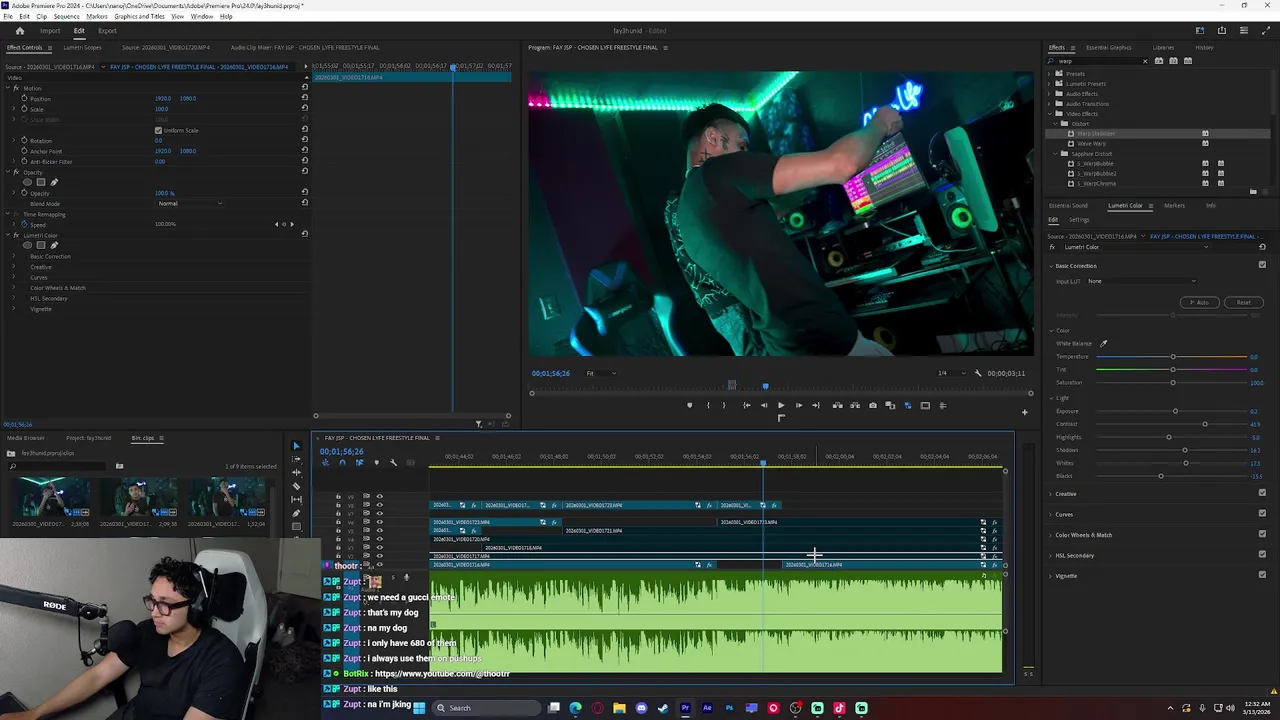Click Mark In button in Program Monitor
1280x720 pixels.
click(x=708, y=405)
